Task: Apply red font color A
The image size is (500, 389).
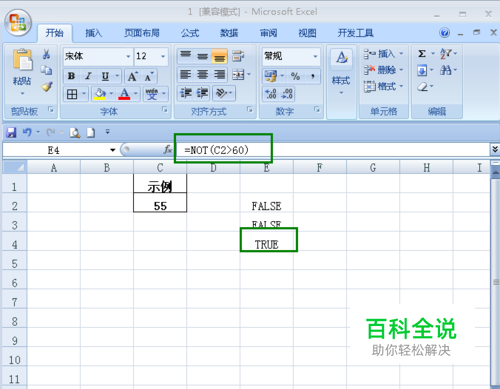Action: 124,94
